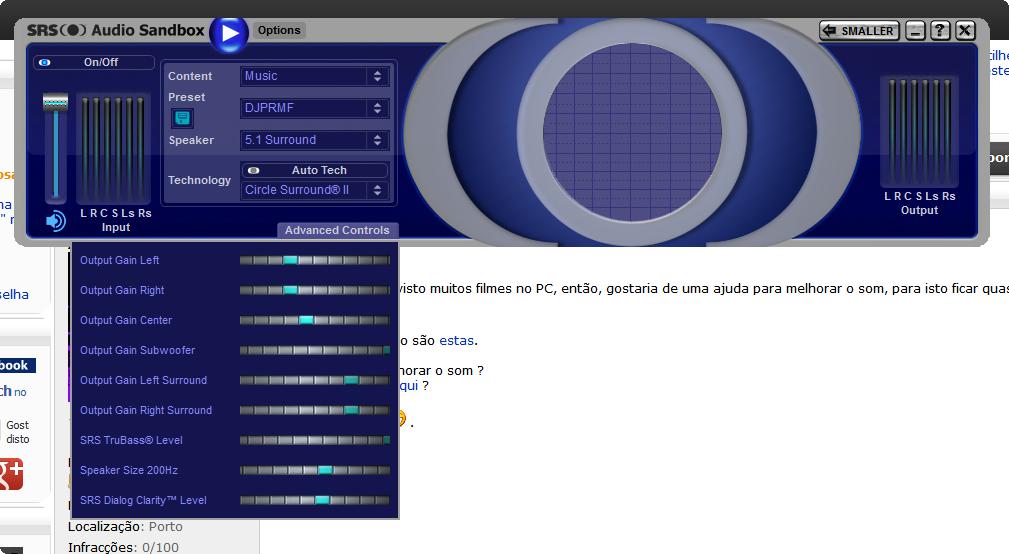
Task: Open the Preset dropdown showing DJPRMF
Action: tap(314, 108)
